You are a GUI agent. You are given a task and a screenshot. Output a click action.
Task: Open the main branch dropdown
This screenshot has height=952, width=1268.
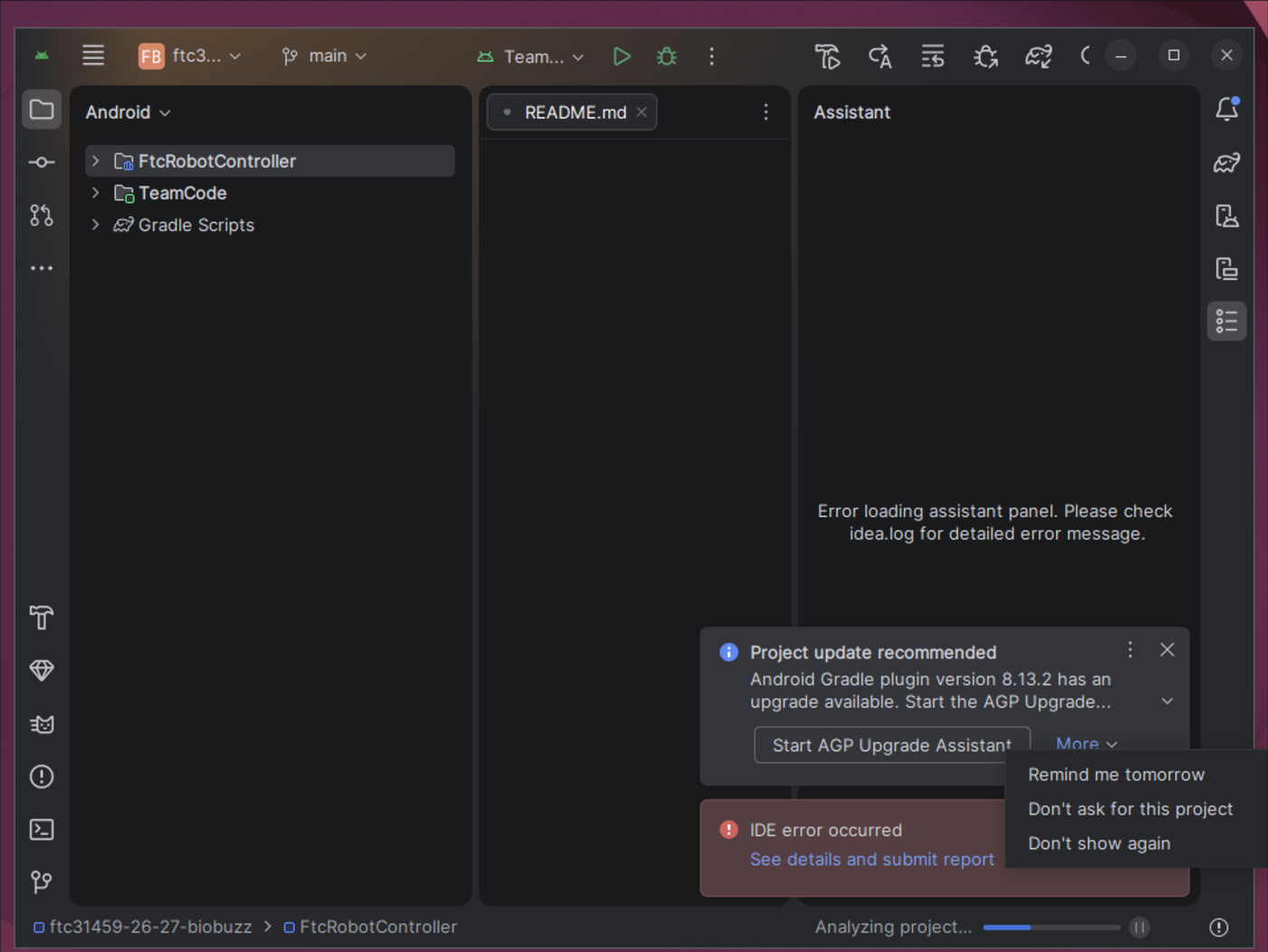tap(324, 56)
